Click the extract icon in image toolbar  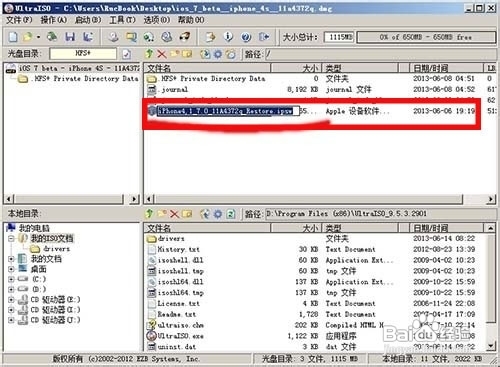point(205,54)
